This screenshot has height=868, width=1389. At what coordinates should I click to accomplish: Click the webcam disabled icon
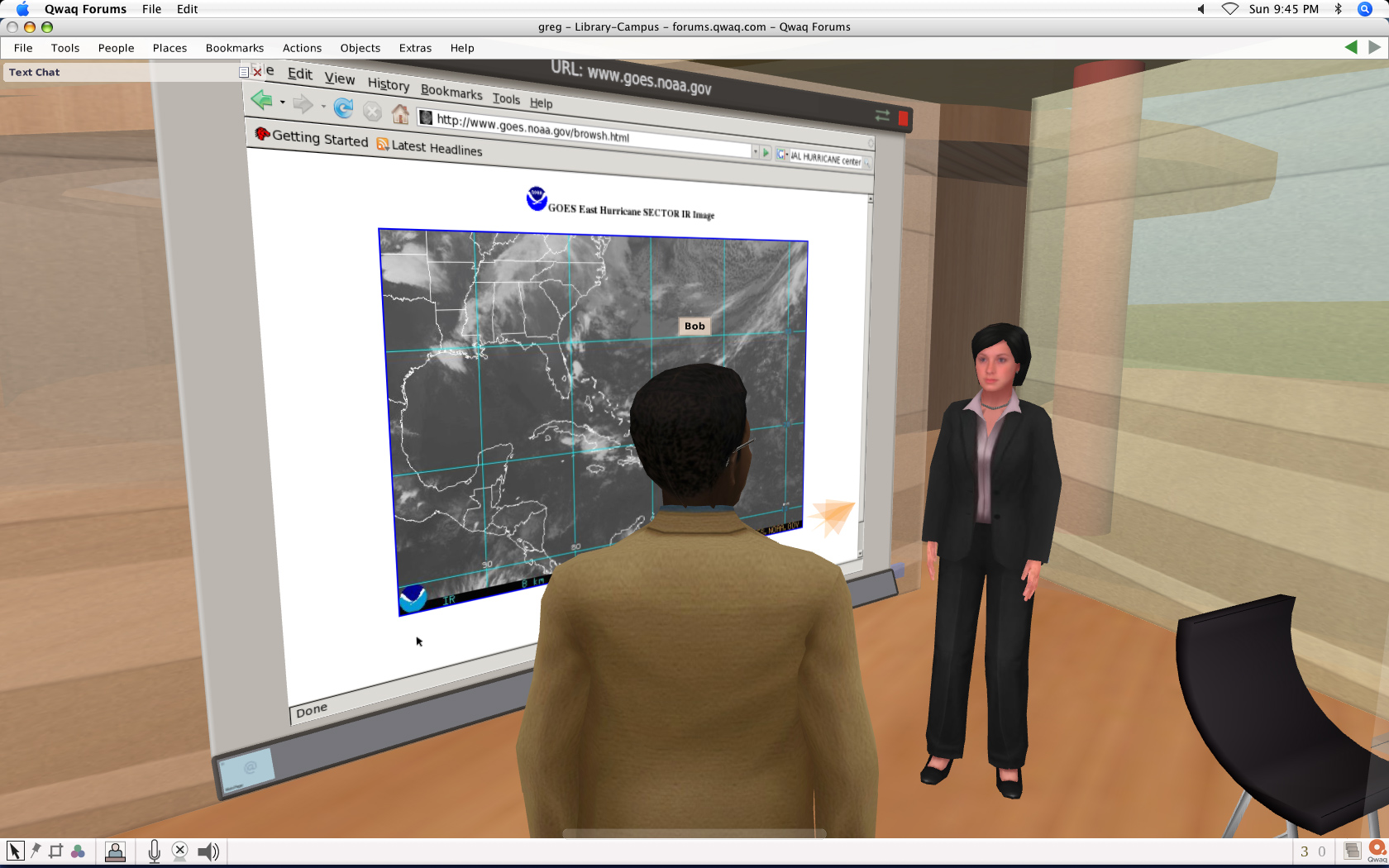[180, 851]
